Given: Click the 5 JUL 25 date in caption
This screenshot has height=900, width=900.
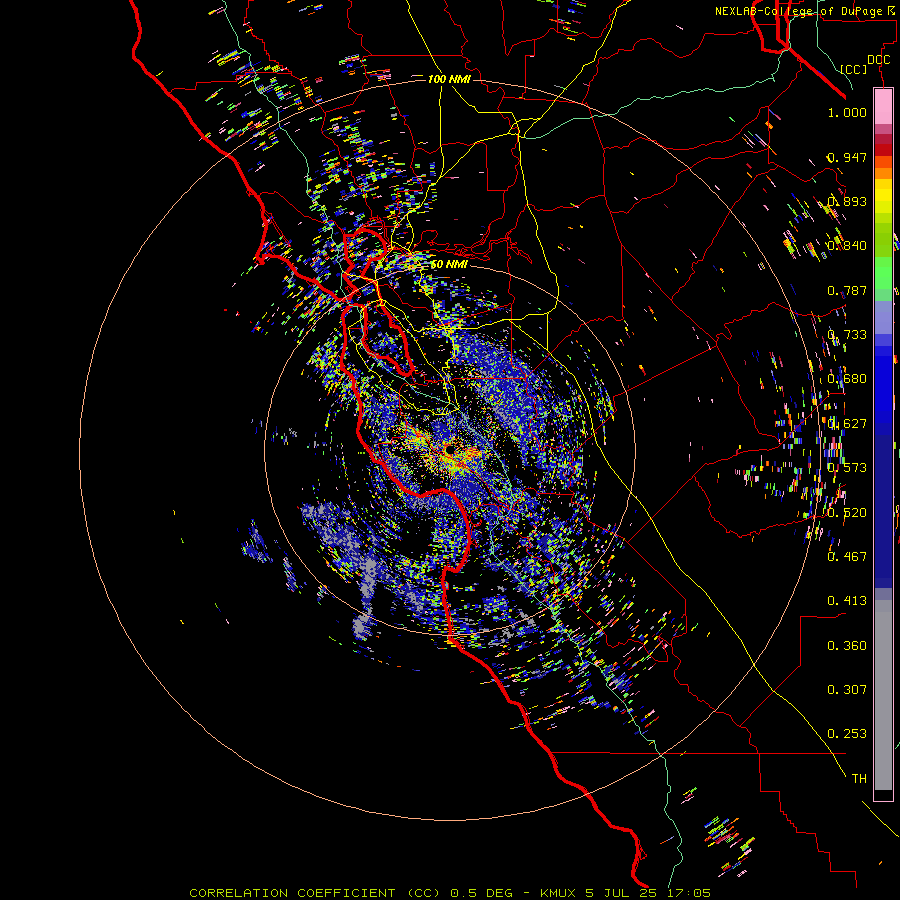Looking at the screenshot, I should click(620, 893).
